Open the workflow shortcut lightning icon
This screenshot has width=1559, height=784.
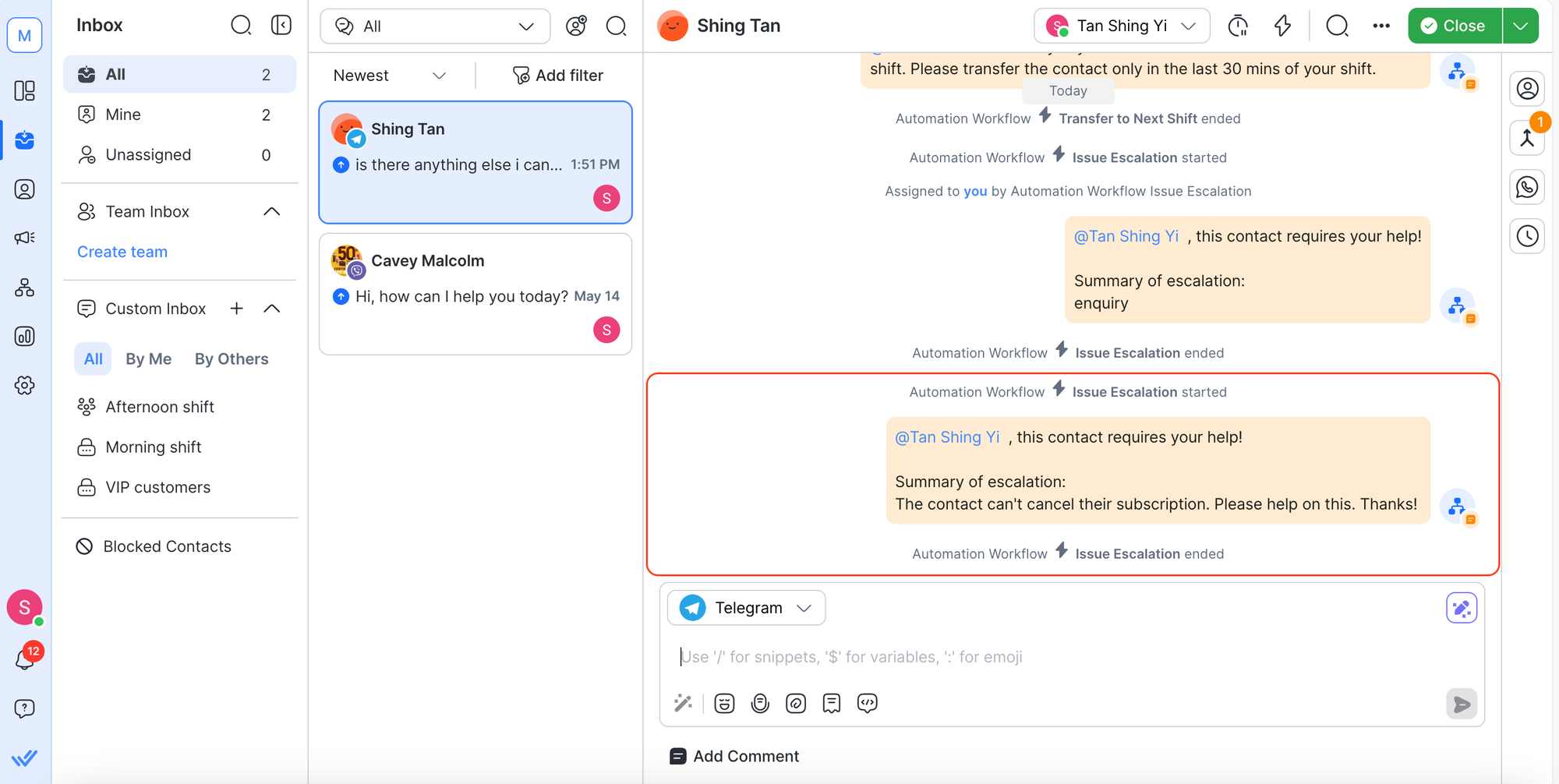pos(1282,26)
